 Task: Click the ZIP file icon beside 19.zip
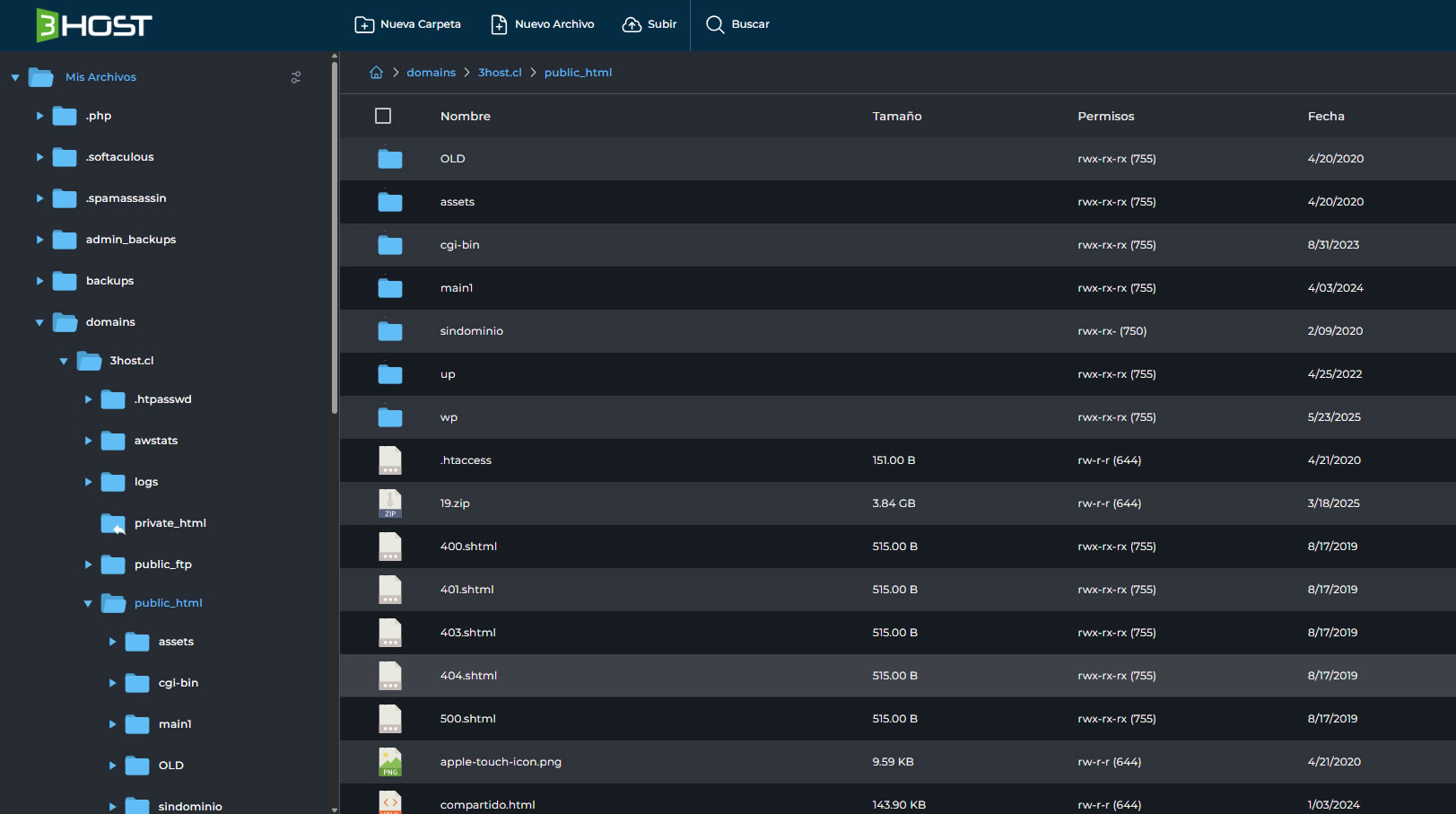pyautogui.click(x=390, y=503)
